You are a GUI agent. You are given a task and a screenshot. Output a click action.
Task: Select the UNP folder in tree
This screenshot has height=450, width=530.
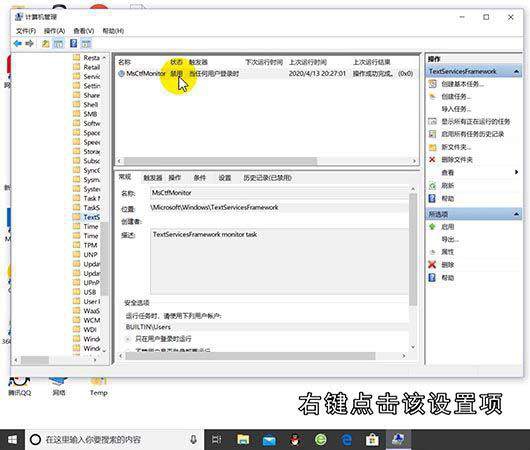tap(90, 255)
